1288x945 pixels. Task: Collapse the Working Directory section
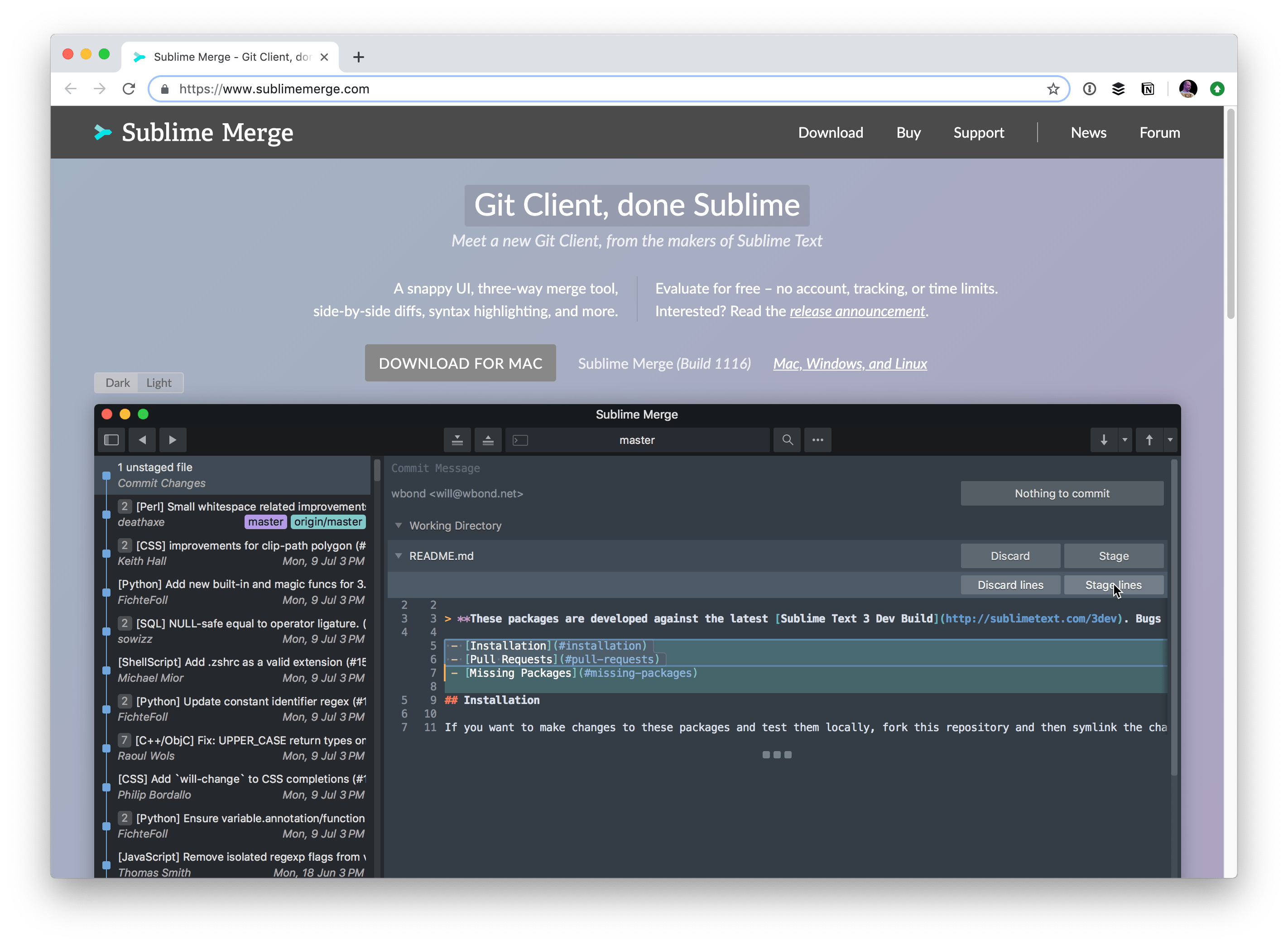click(x=399, y=525)
